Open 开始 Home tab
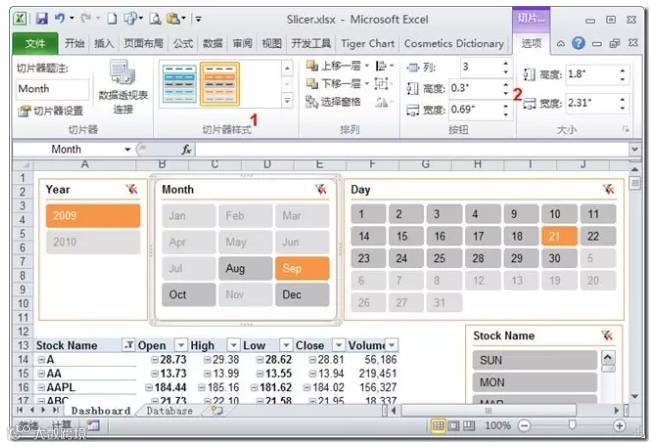 click(x=74, y=43)
